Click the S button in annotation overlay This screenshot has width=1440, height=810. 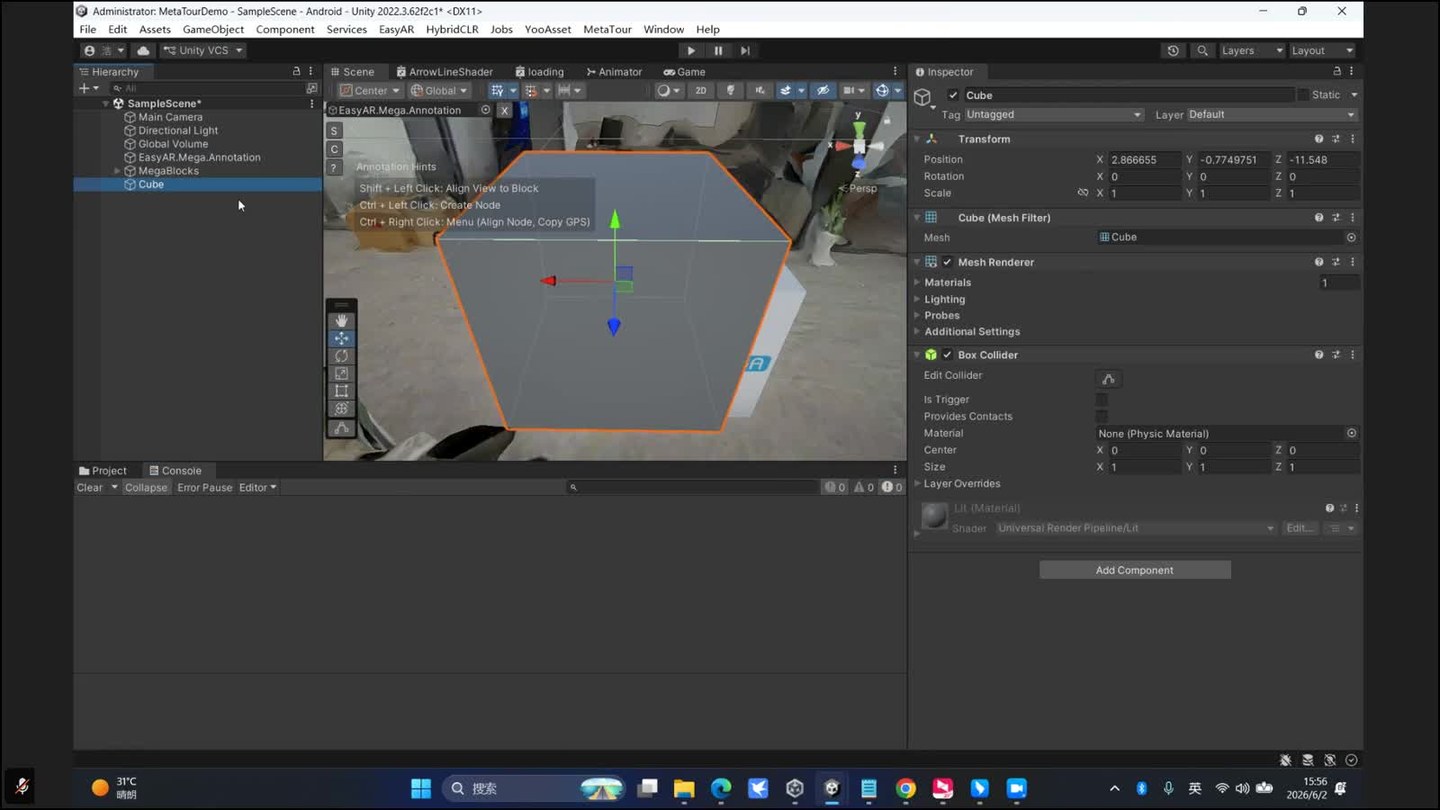point(334,131)
